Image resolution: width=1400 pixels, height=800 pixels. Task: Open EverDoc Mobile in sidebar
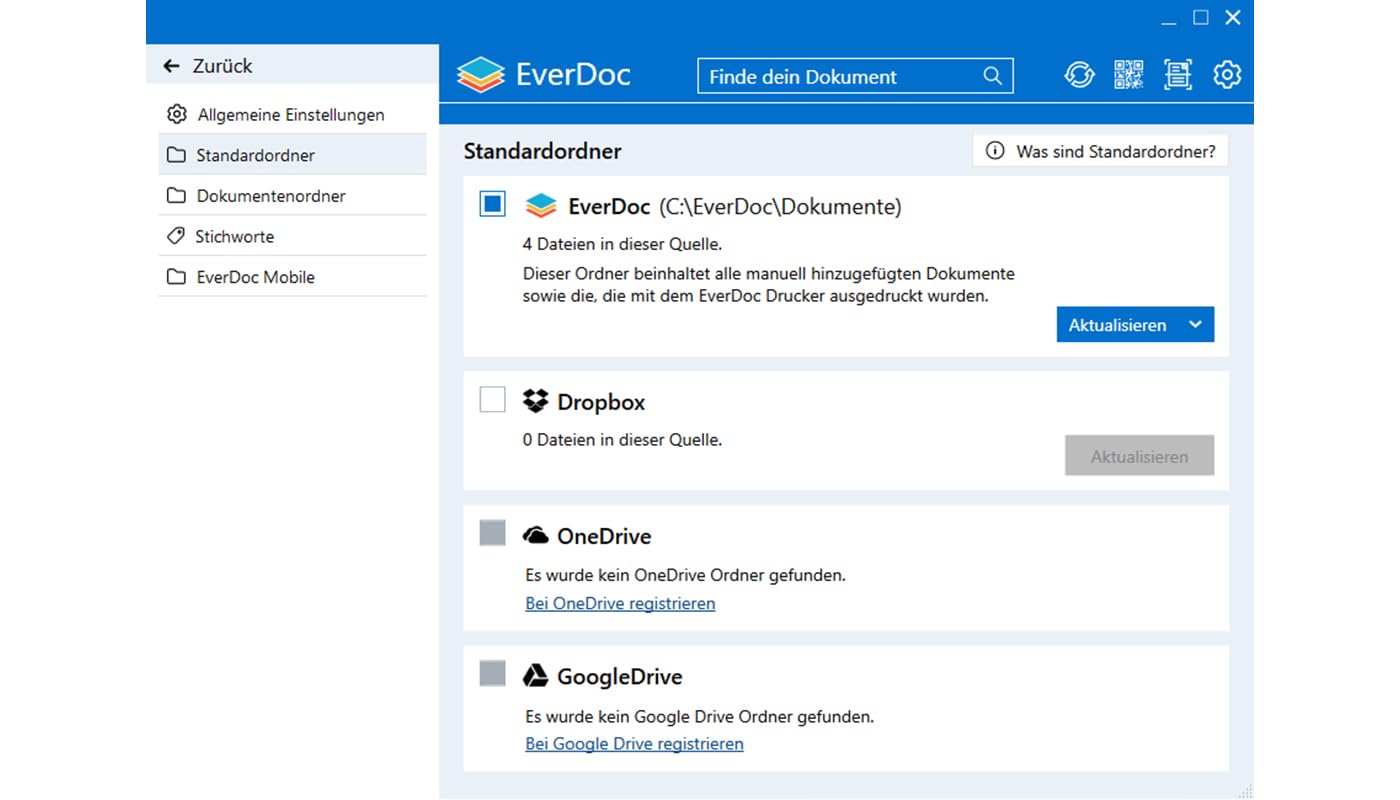[292, 277]
